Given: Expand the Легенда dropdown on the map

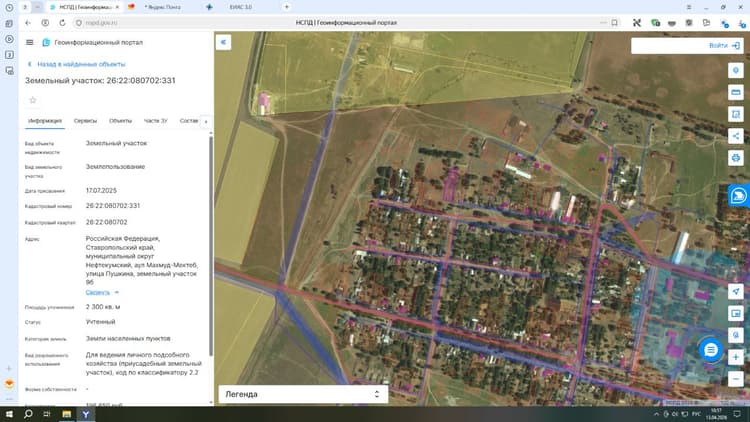Looking at the screenshot, I should point(303,394).
